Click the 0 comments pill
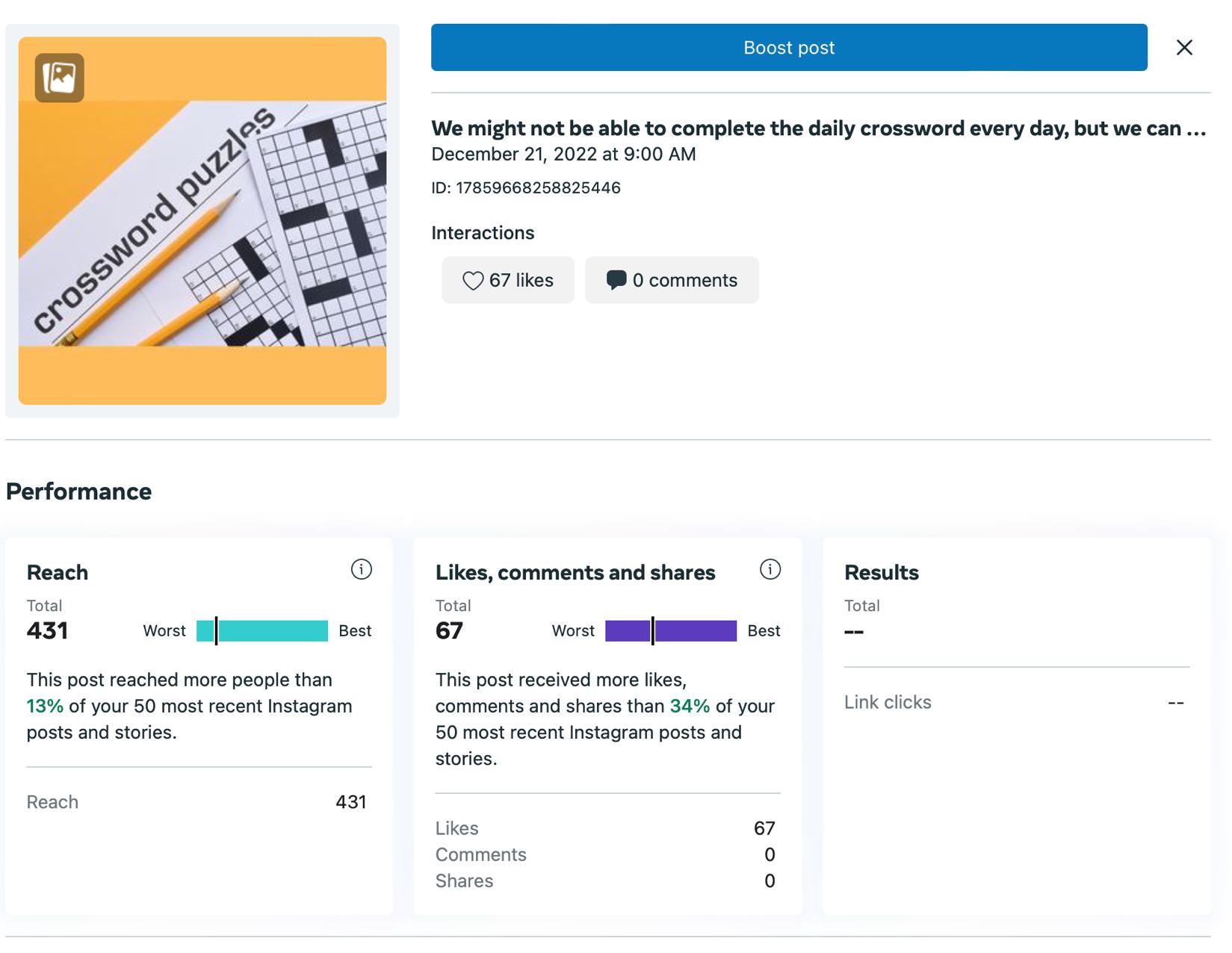The width and height of the screenshot is (1232, 953). 672,280
